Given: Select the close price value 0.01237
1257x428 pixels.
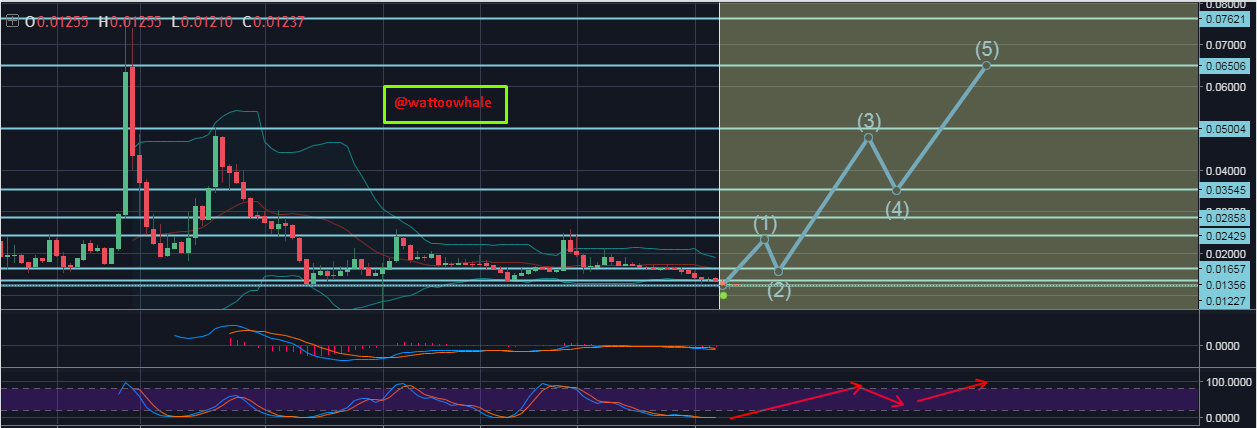Looking at the screenshot, I should [x=279, y=21].
